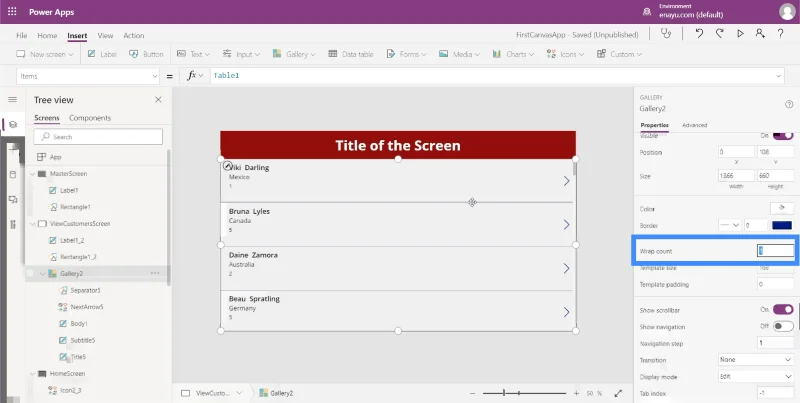This screenshot has width=800, height=403.
Task: Insert a Button control
Action: (x=146, y=54)
